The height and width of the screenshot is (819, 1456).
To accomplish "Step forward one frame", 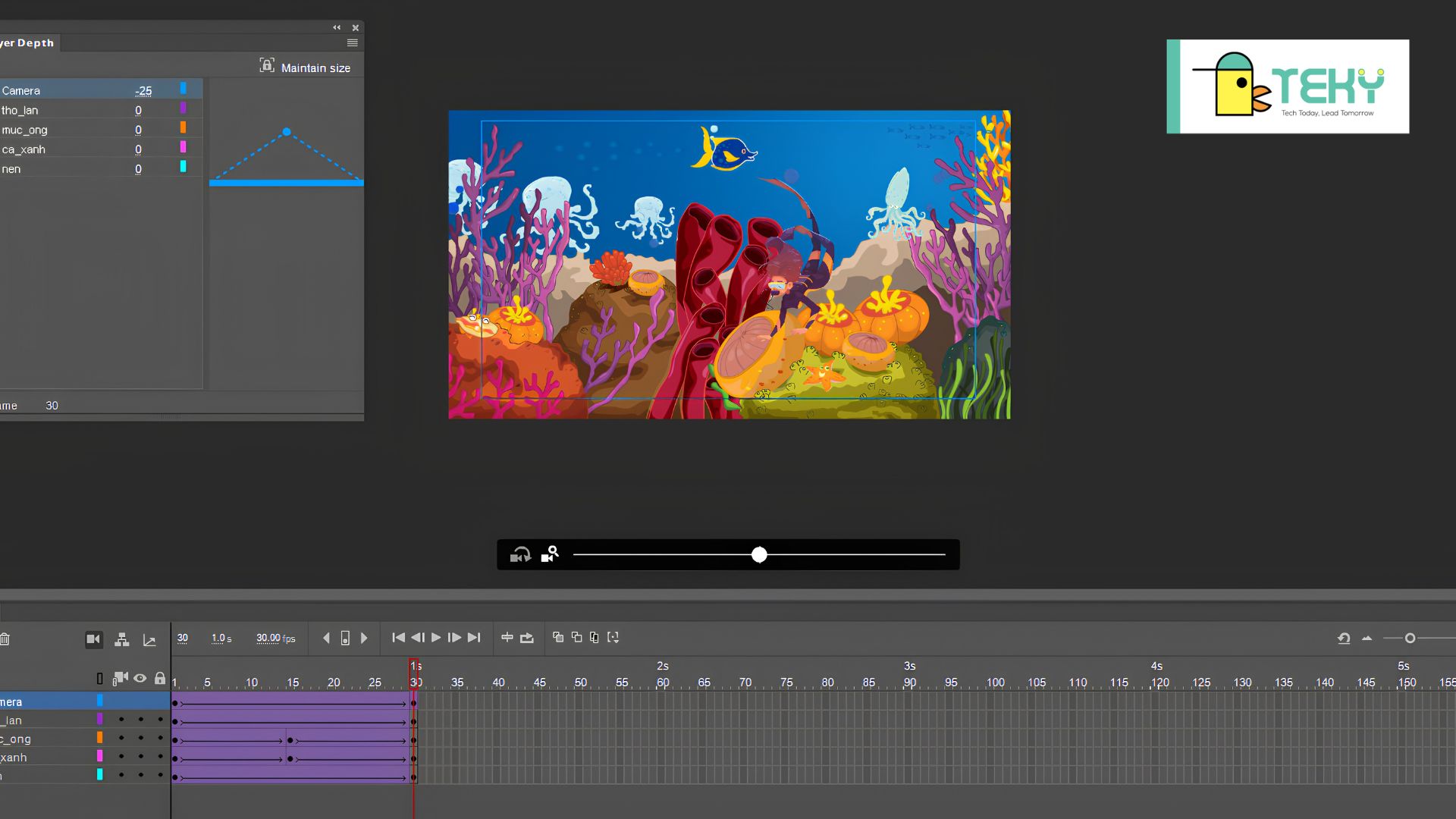I will click(x=454, y=638).
